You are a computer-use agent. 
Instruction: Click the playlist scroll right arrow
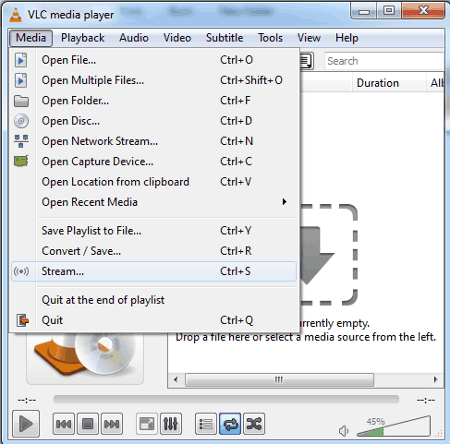point(435,380)
